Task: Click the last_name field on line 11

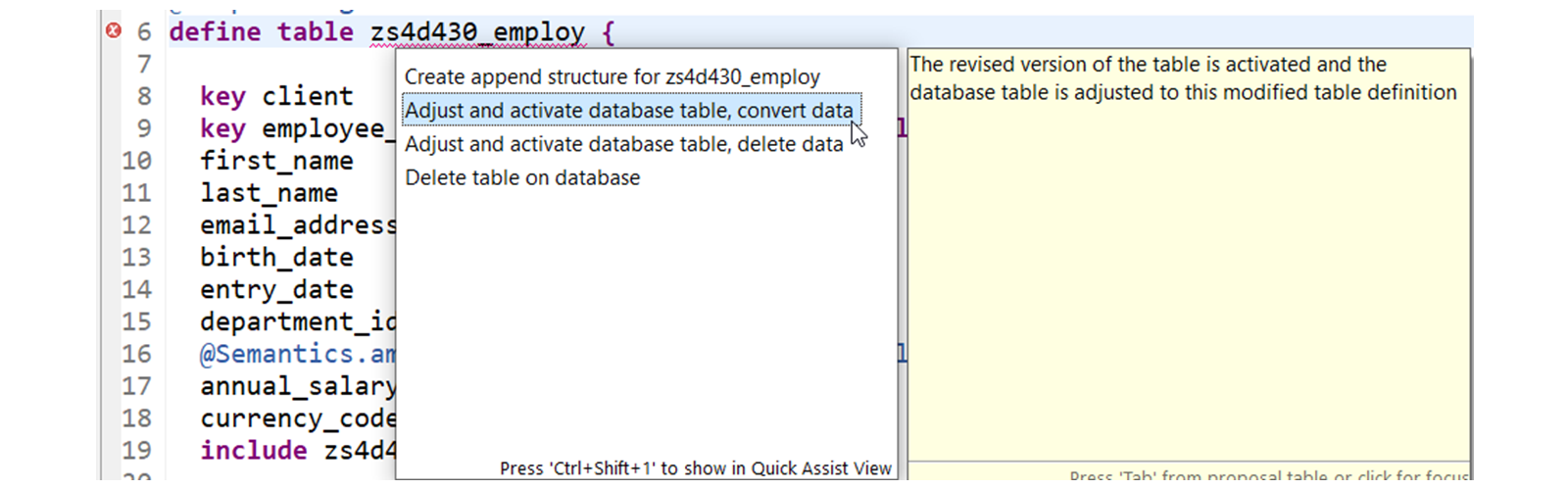Action: point(269,193)
